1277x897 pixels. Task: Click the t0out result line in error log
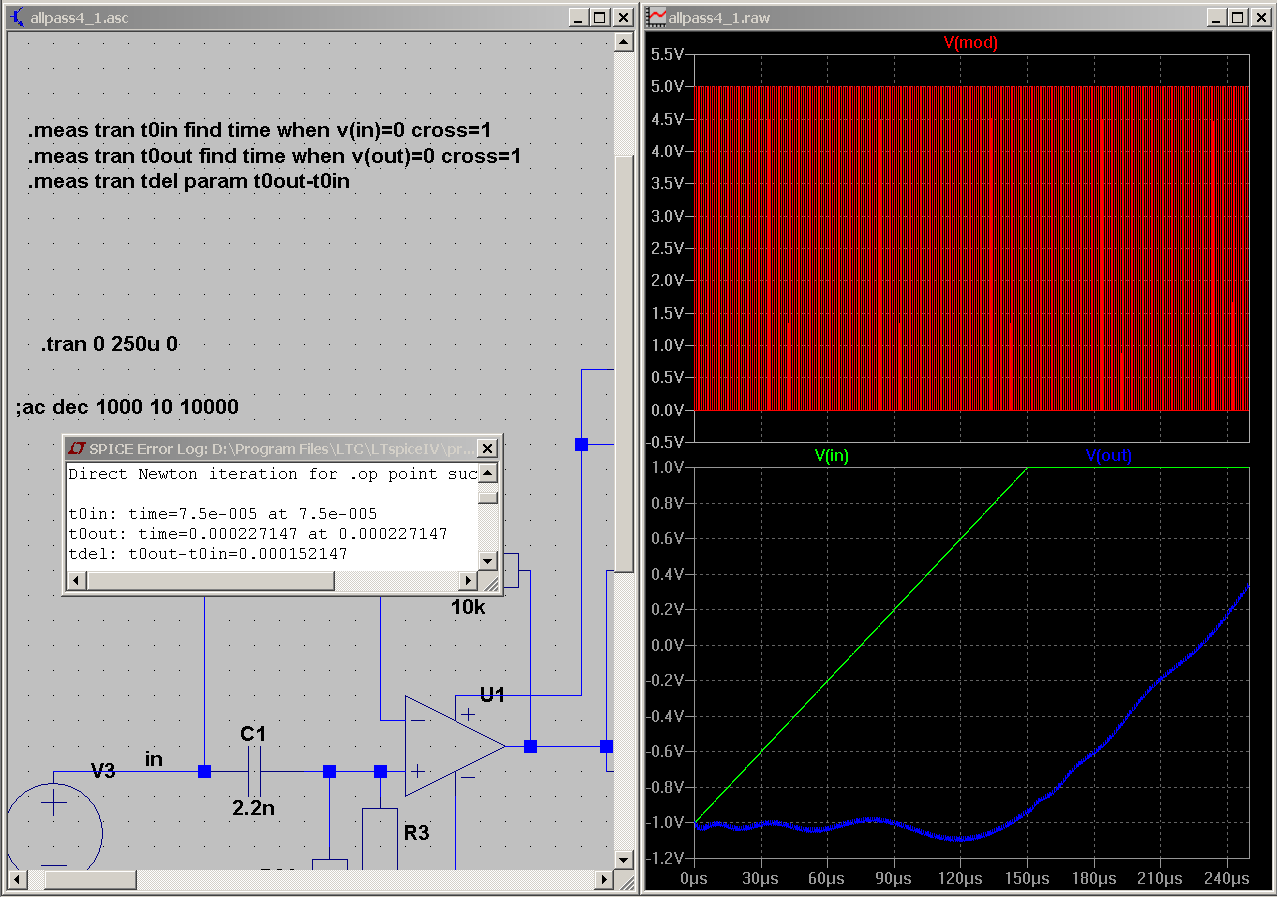(258, 533)
